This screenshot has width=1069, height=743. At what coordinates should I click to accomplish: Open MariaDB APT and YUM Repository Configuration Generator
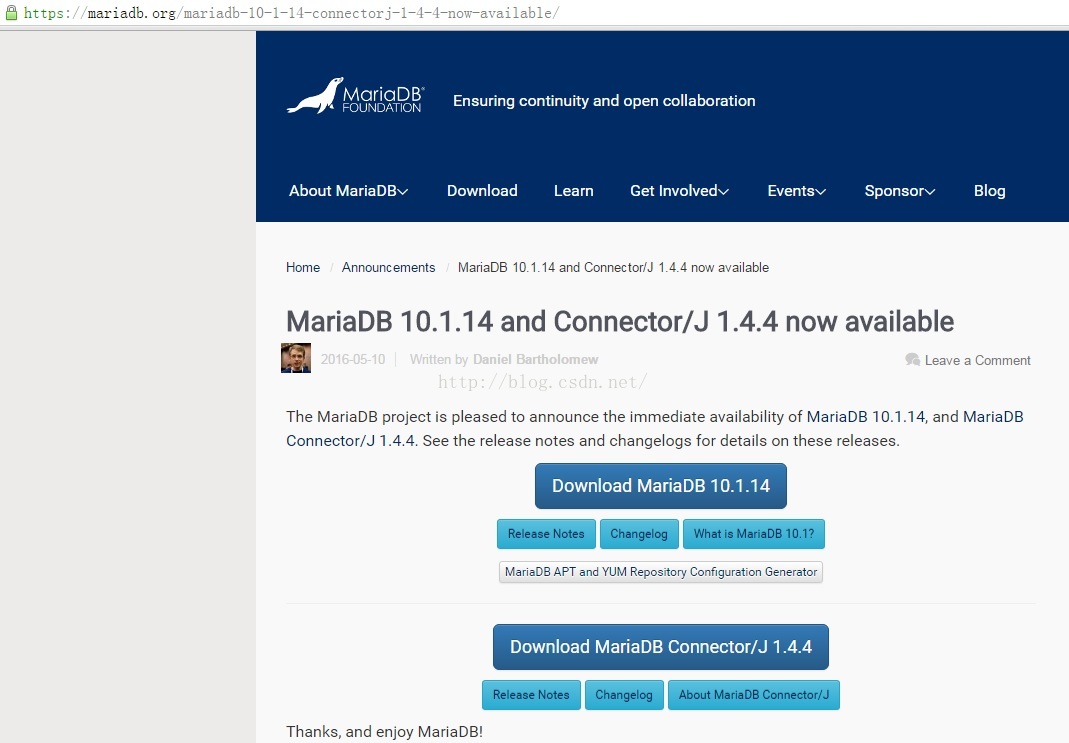pyautogui.click(x=661, y=572)
